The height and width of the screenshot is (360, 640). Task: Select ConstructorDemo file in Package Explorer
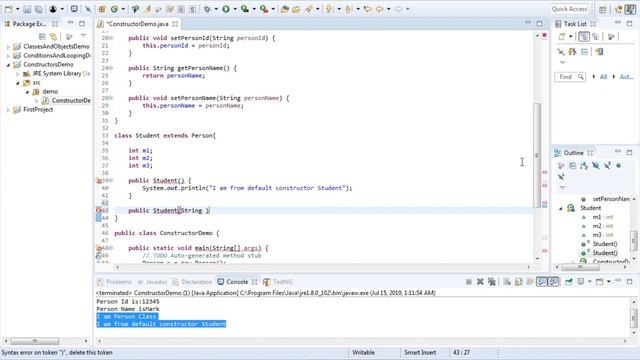coord(71,100)
